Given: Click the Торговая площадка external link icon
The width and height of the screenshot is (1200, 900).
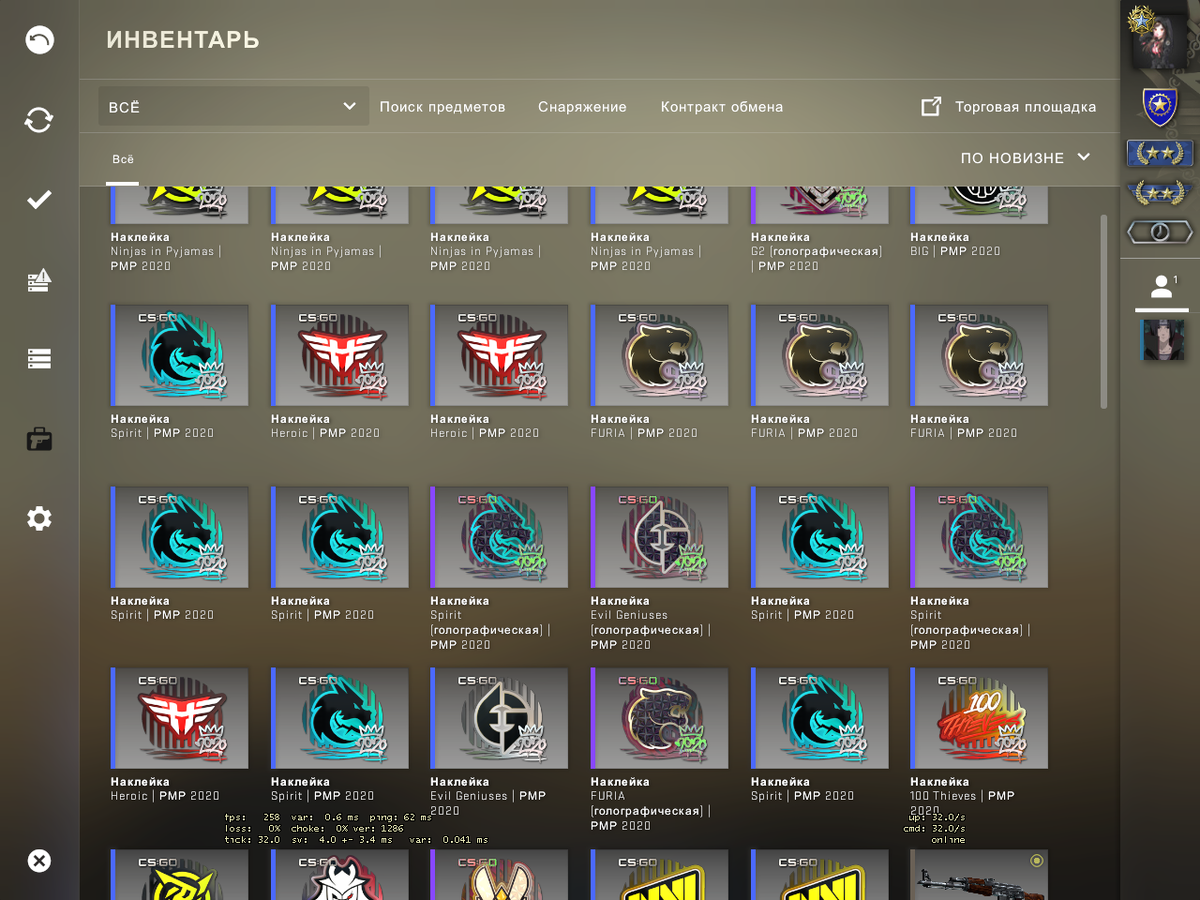Looking at the screenshot, I should (931, 106).
